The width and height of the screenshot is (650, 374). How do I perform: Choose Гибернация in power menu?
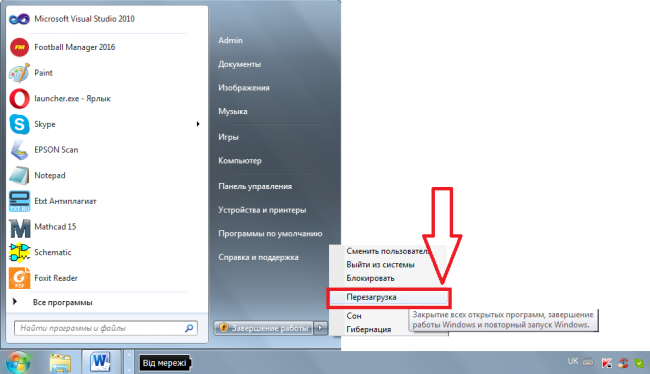(369, 329)
